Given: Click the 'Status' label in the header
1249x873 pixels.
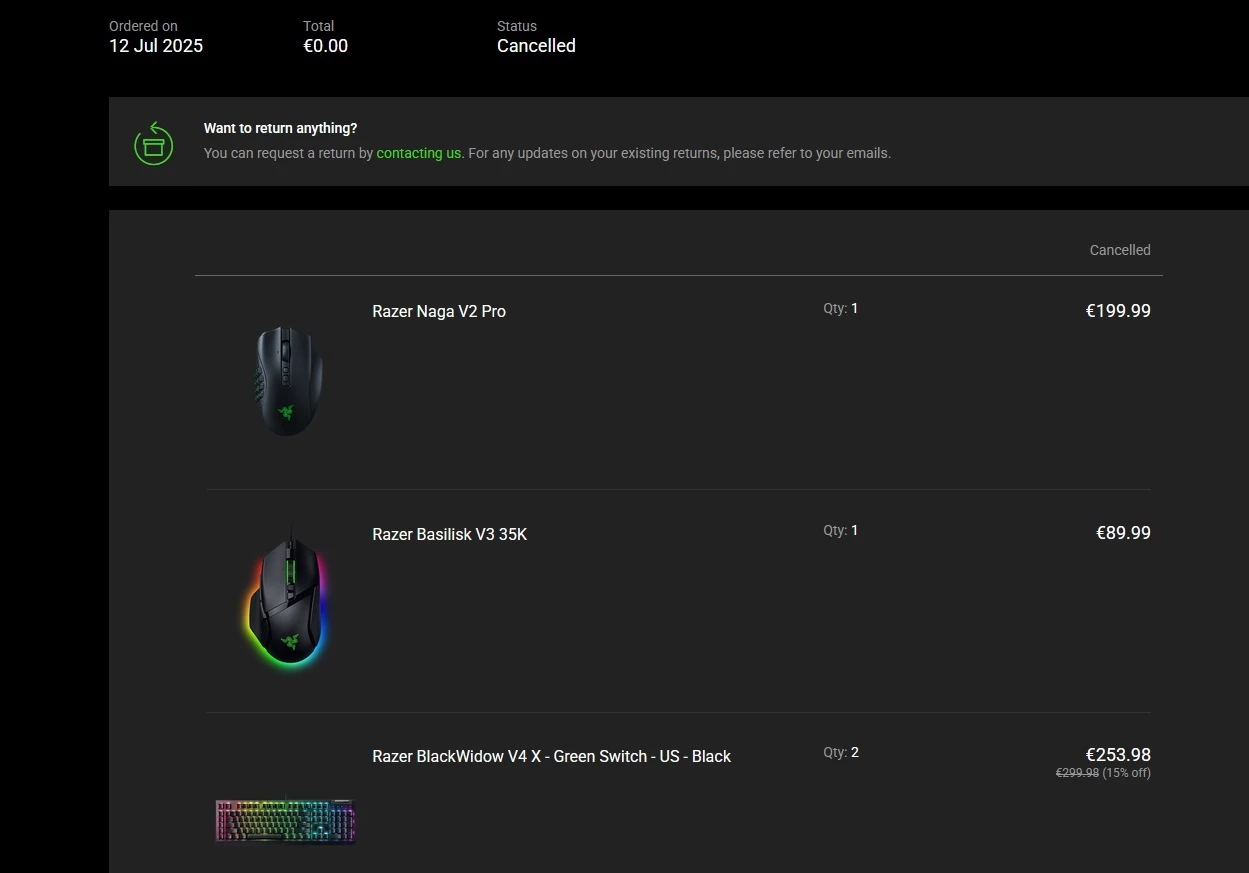Looking at the screenshot, I should 517,26.
